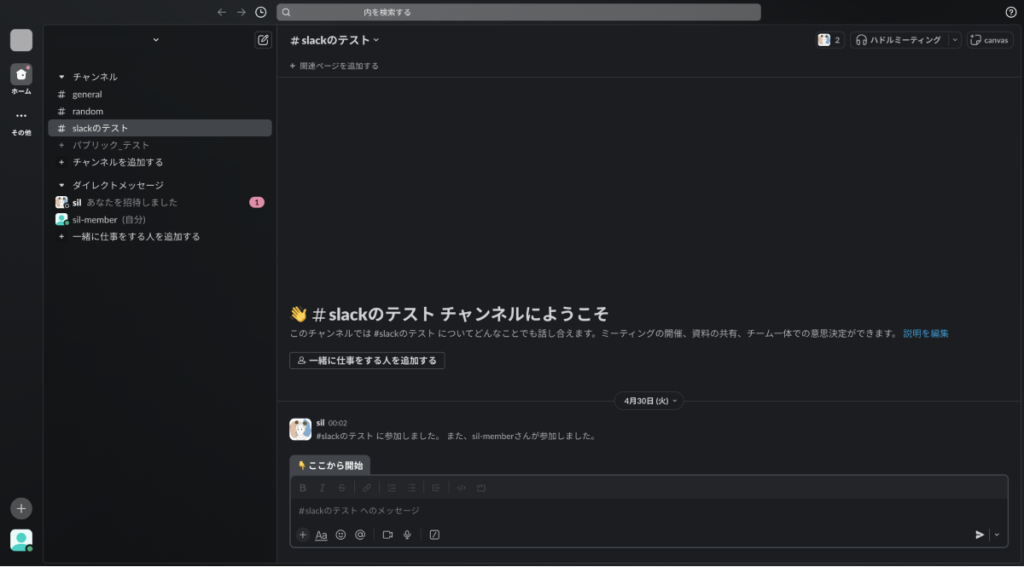This screenshot has width=1024, height=567.
Task: Click the microphone audio clip icon
Action: pyautogui.click(x=407, y=535)
